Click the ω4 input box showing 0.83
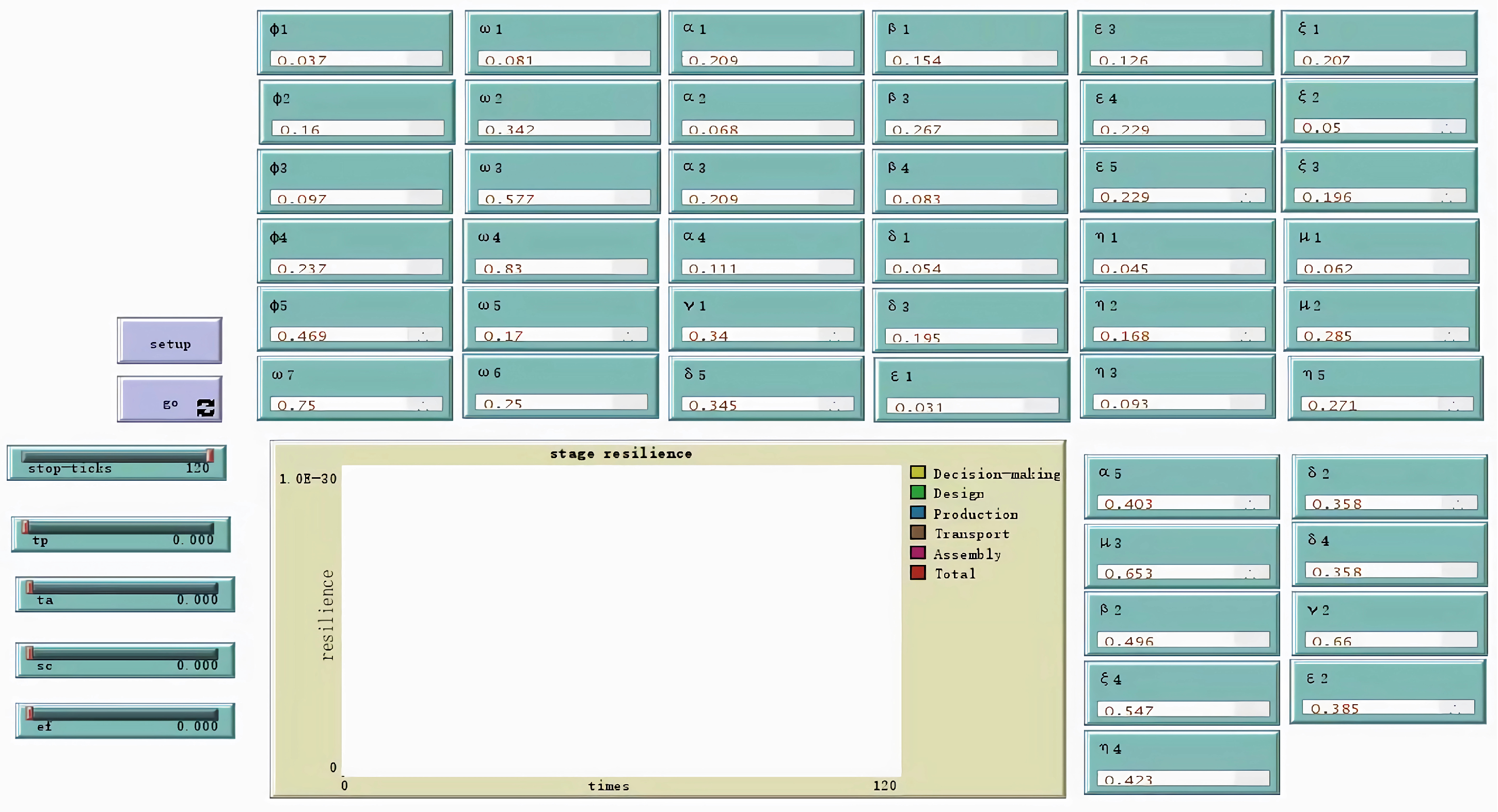1498x812 pixels. tap(561, 267)
